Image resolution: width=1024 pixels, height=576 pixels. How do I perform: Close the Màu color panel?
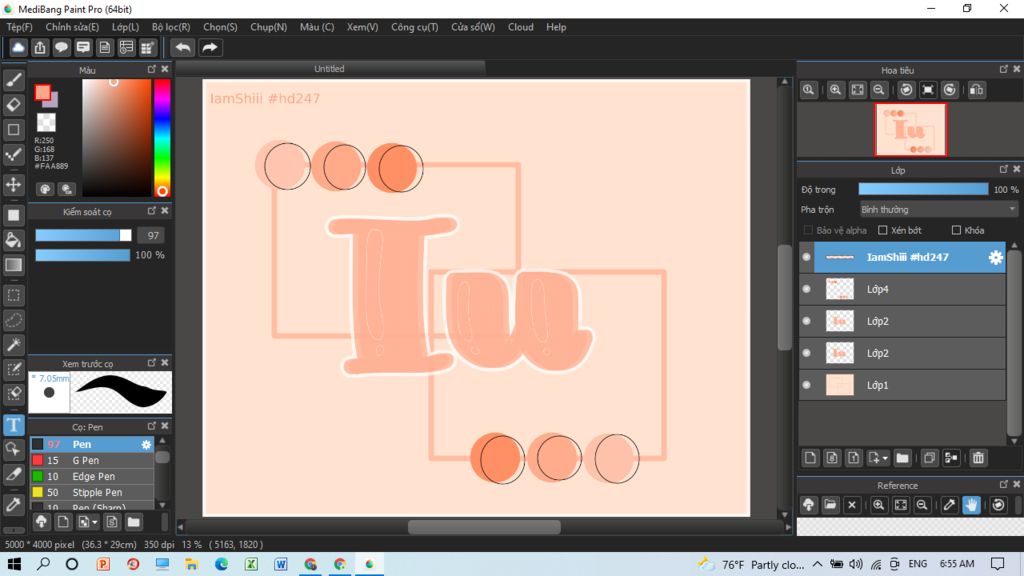tap(165, 69)
